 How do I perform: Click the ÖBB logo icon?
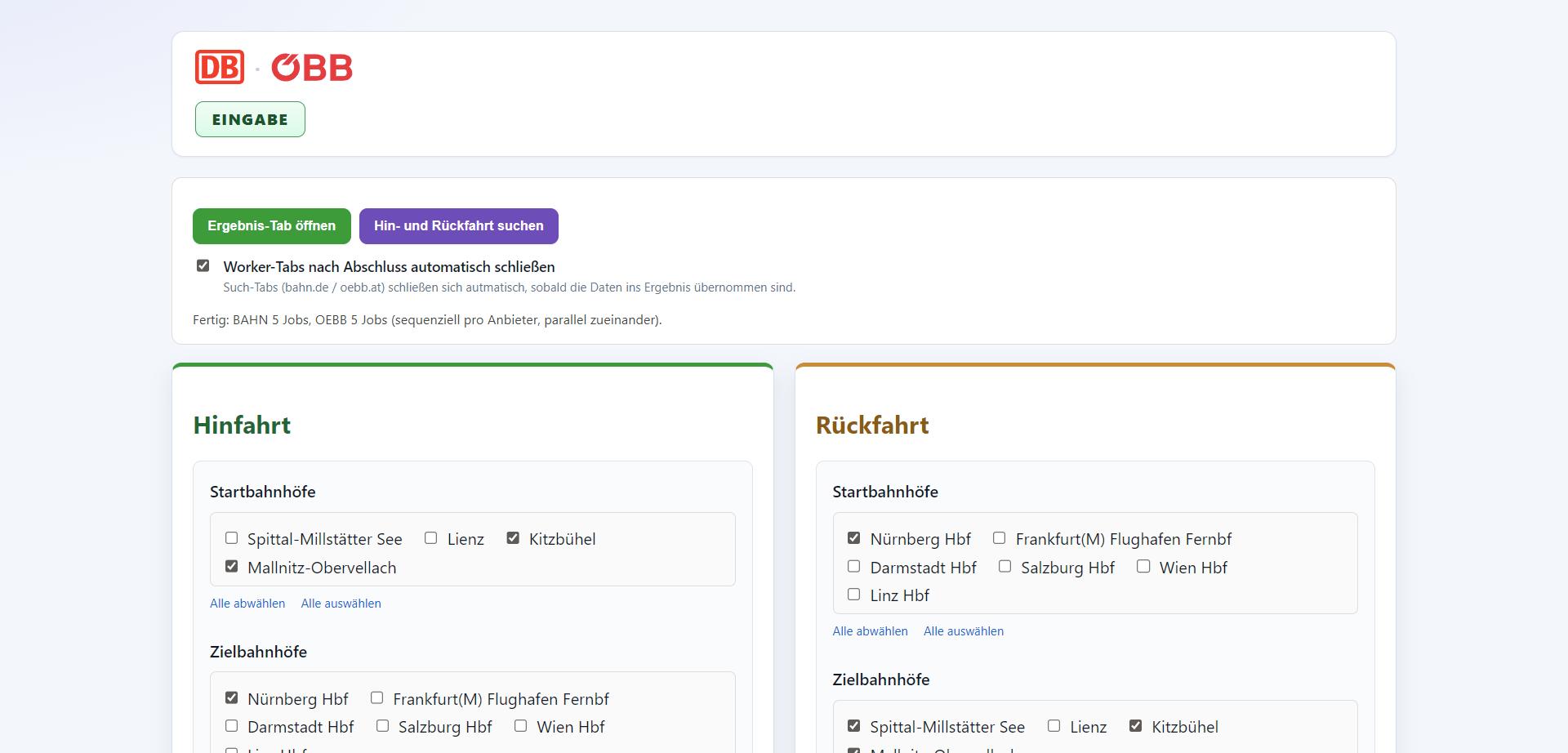pyautogui.click(x=312, y=67)
